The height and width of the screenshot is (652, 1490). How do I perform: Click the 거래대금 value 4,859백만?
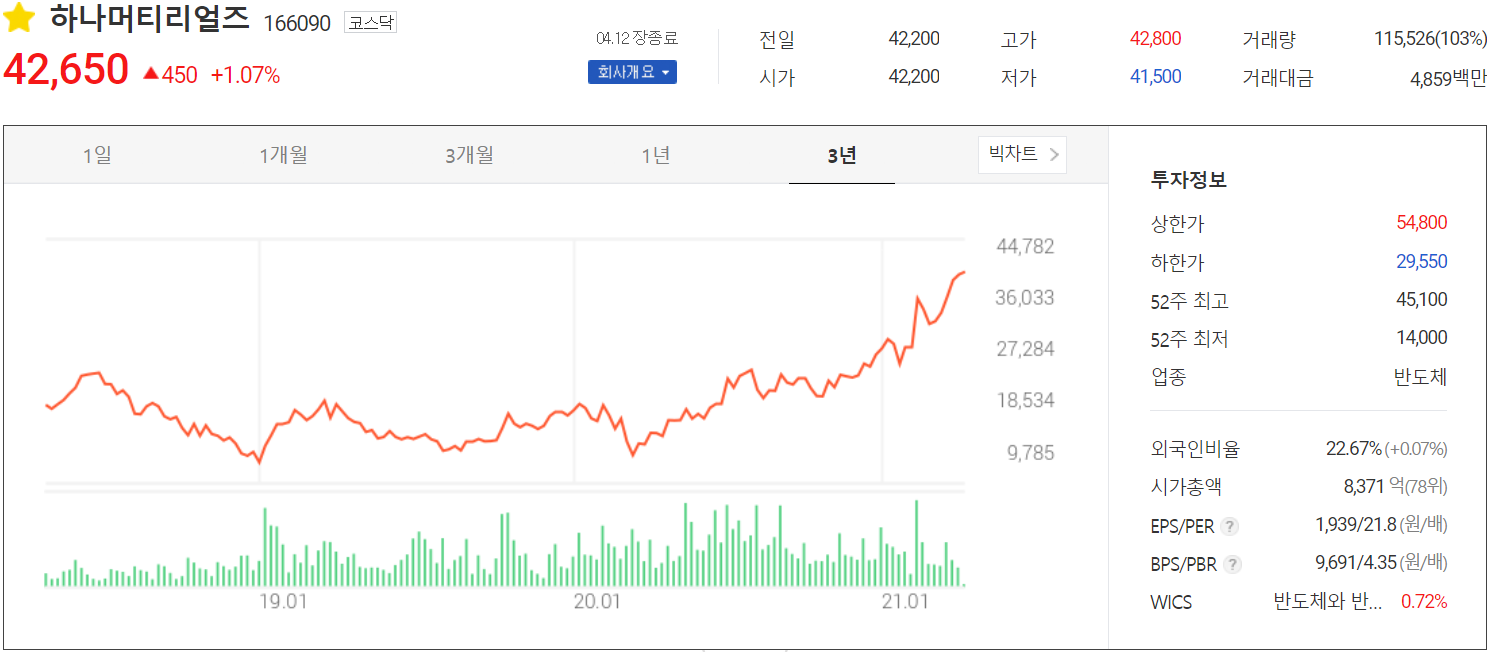point(1448,78)
